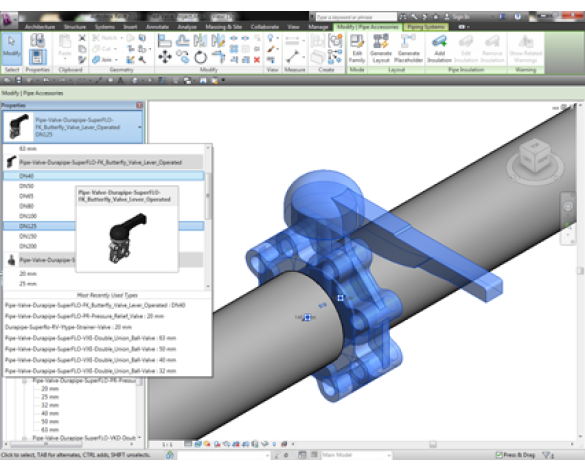Pick recent Double_Union_Ball-Valve : 63 mm type

tap(90, 338)
